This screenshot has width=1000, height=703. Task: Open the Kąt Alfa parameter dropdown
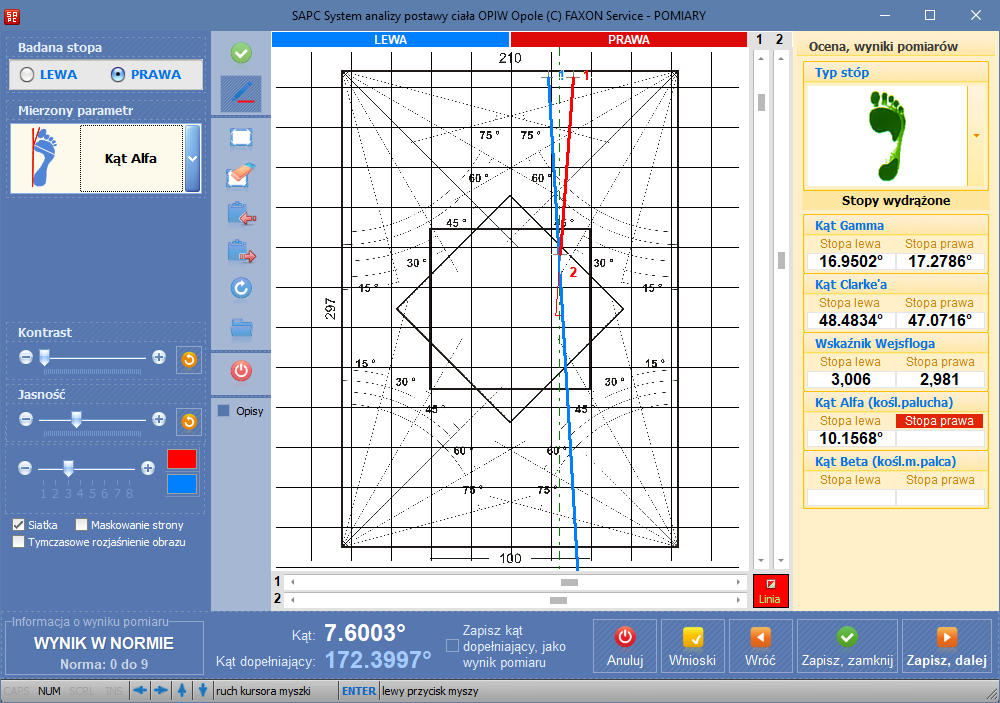point(192,158)
